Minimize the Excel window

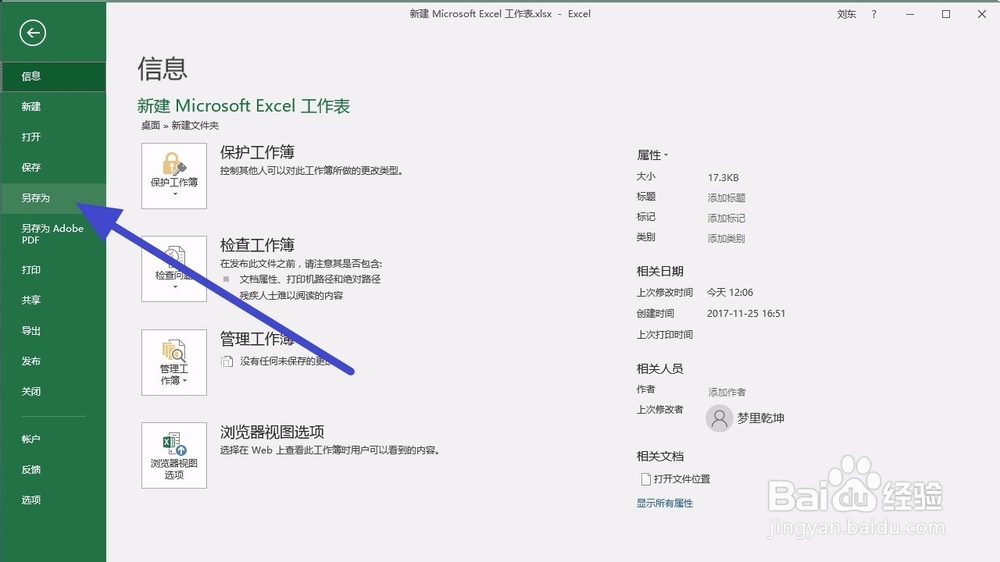[910, 14]
